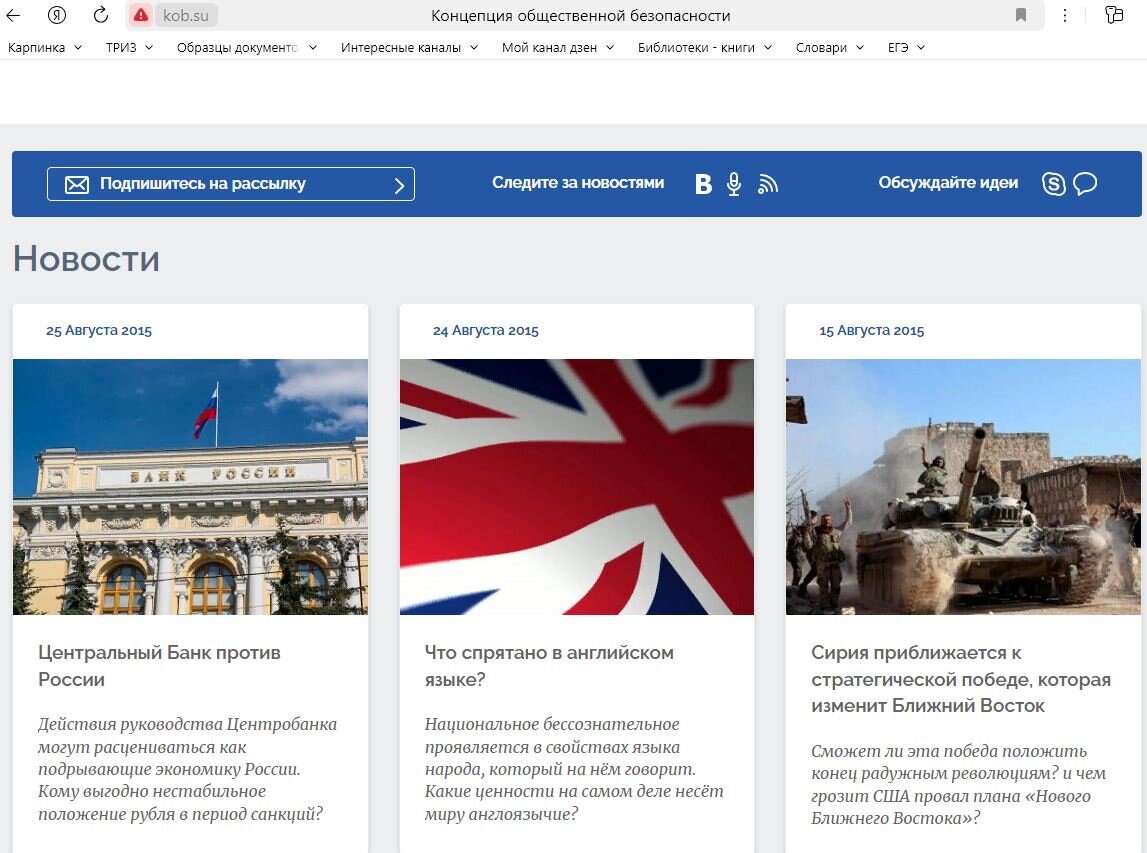Open article Центральный Банк против России
The height and width of the screenshot is (853, 1147).
pyautogui.click(x=159, y=666)
